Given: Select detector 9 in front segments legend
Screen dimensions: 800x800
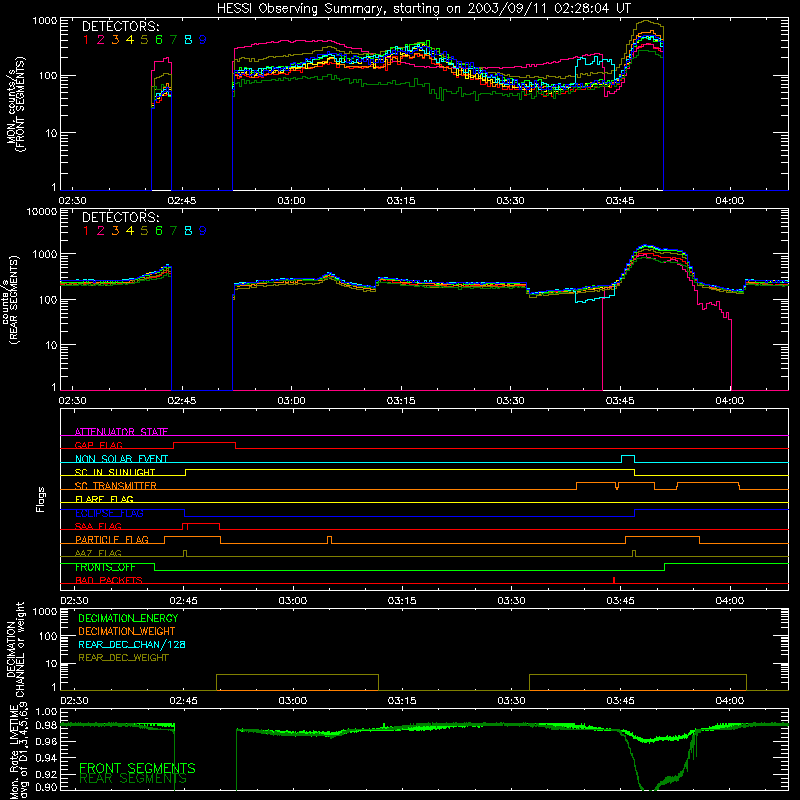Looking at the screenshot, I should [203, 40].
